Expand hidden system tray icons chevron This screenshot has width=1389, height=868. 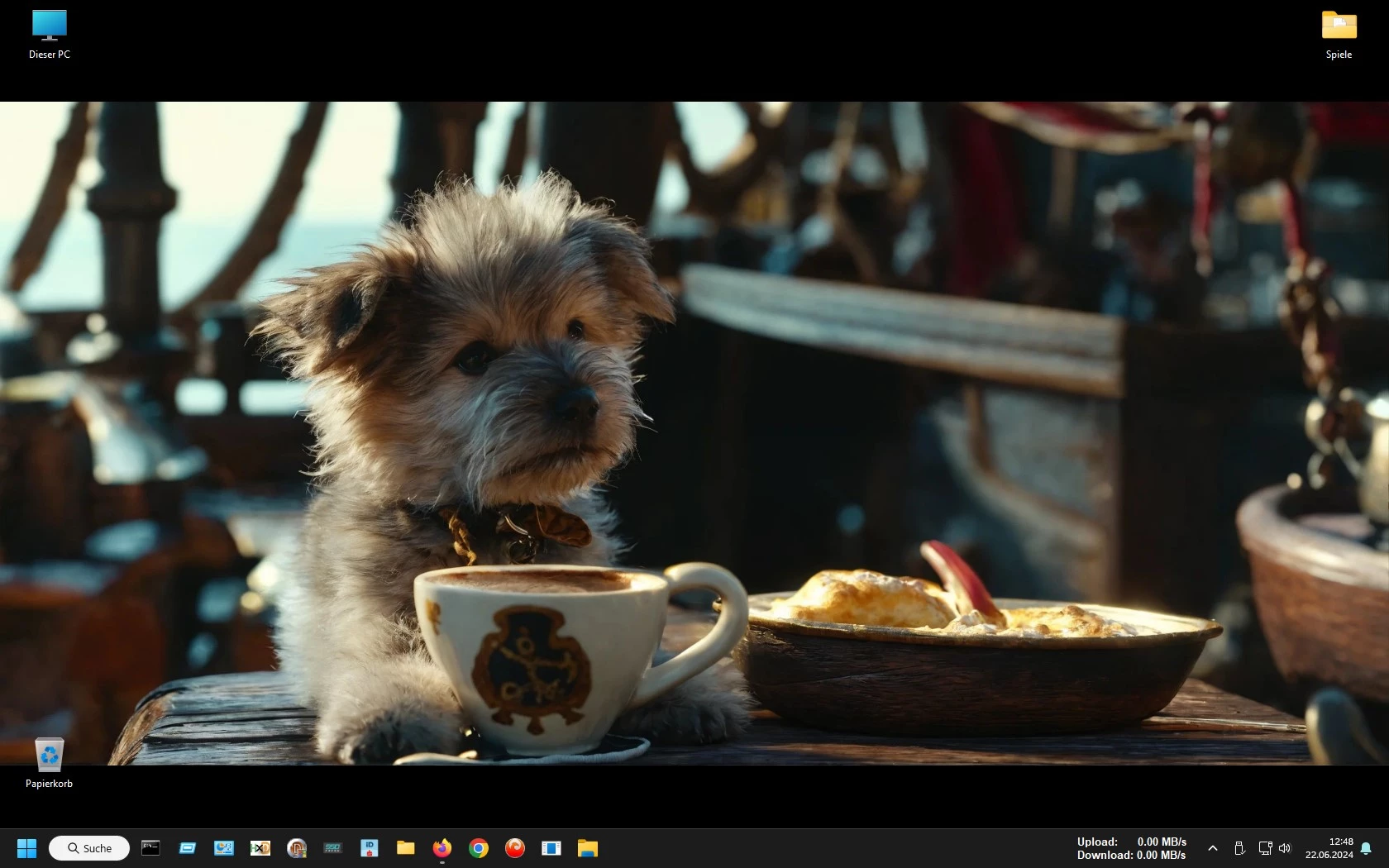[1213, 848]
